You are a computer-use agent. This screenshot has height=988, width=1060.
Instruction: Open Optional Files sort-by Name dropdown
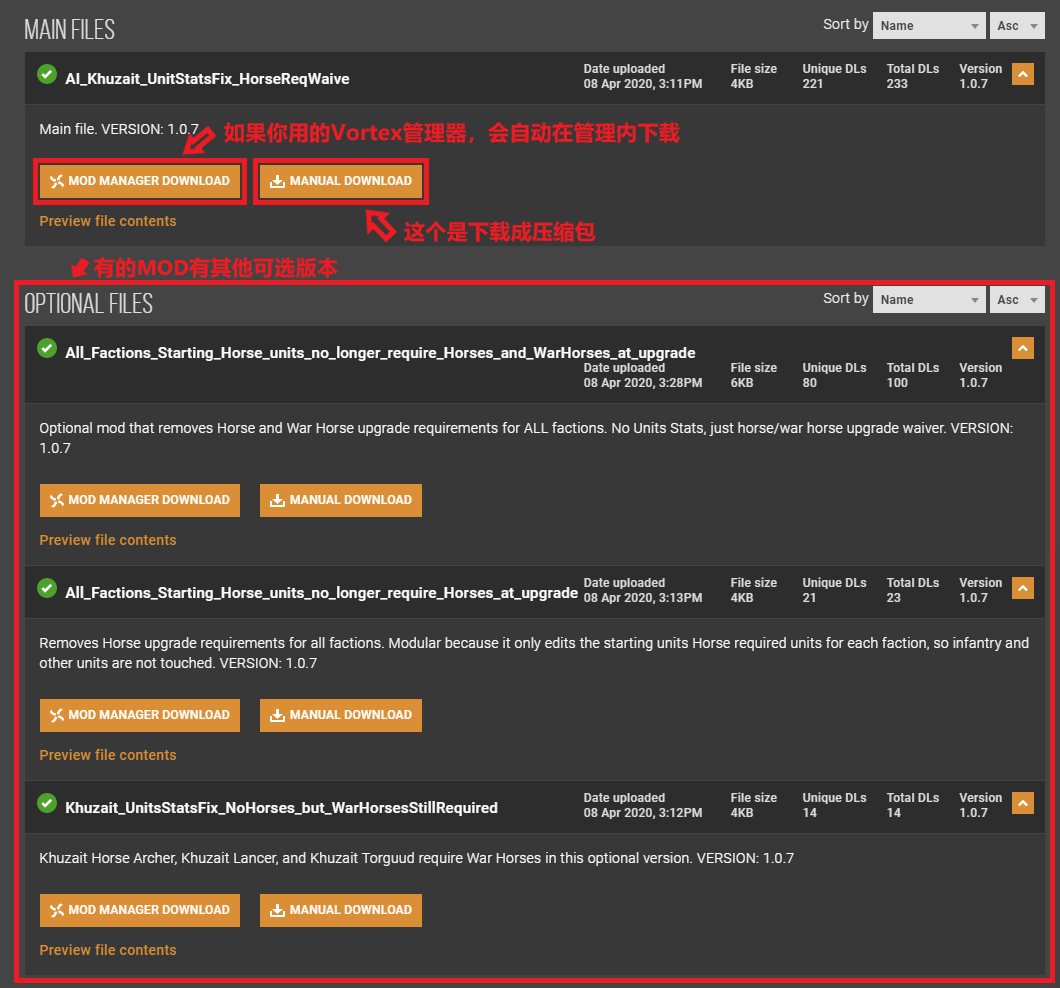929,300
